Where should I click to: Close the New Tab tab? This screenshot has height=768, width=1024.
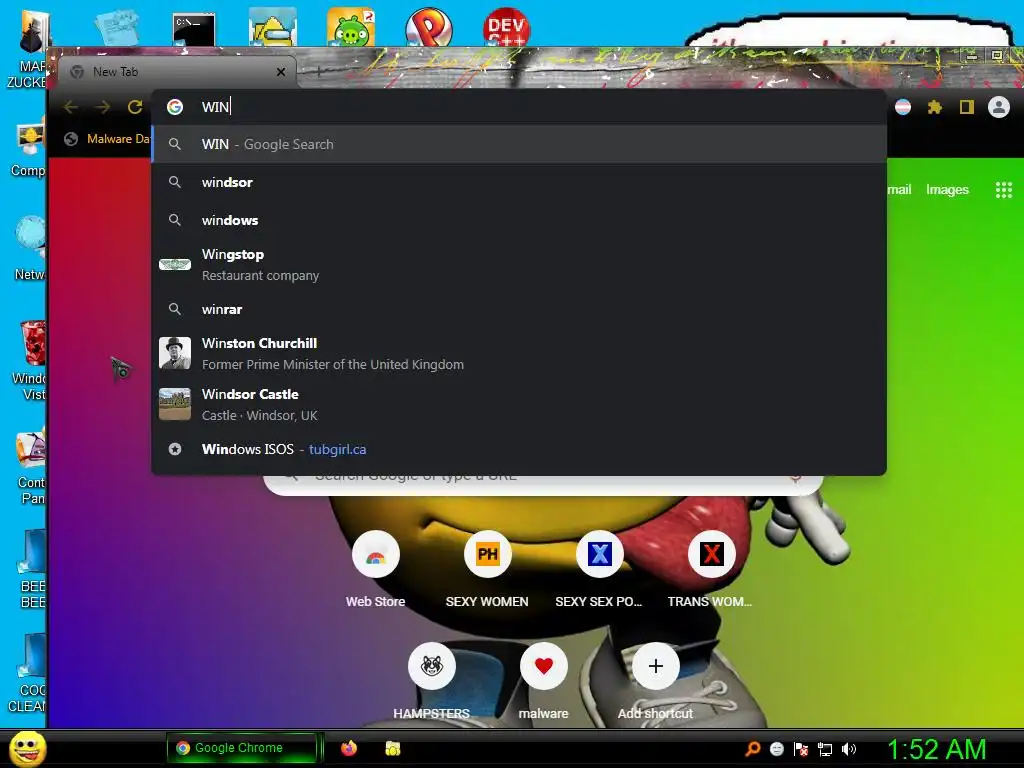tap(281, 72)
